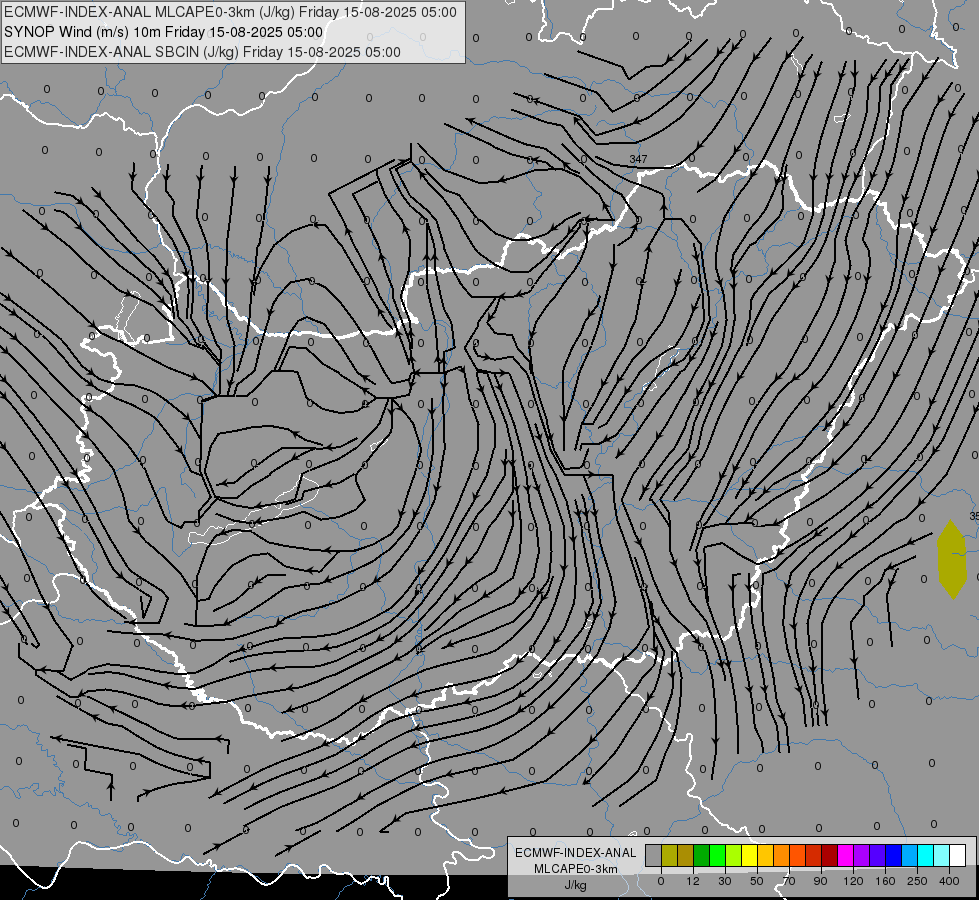Click the SYNOP Wind 10m title line
Image resolution: width=979 pixels, height=900 pixels.
tap(163, 32)
